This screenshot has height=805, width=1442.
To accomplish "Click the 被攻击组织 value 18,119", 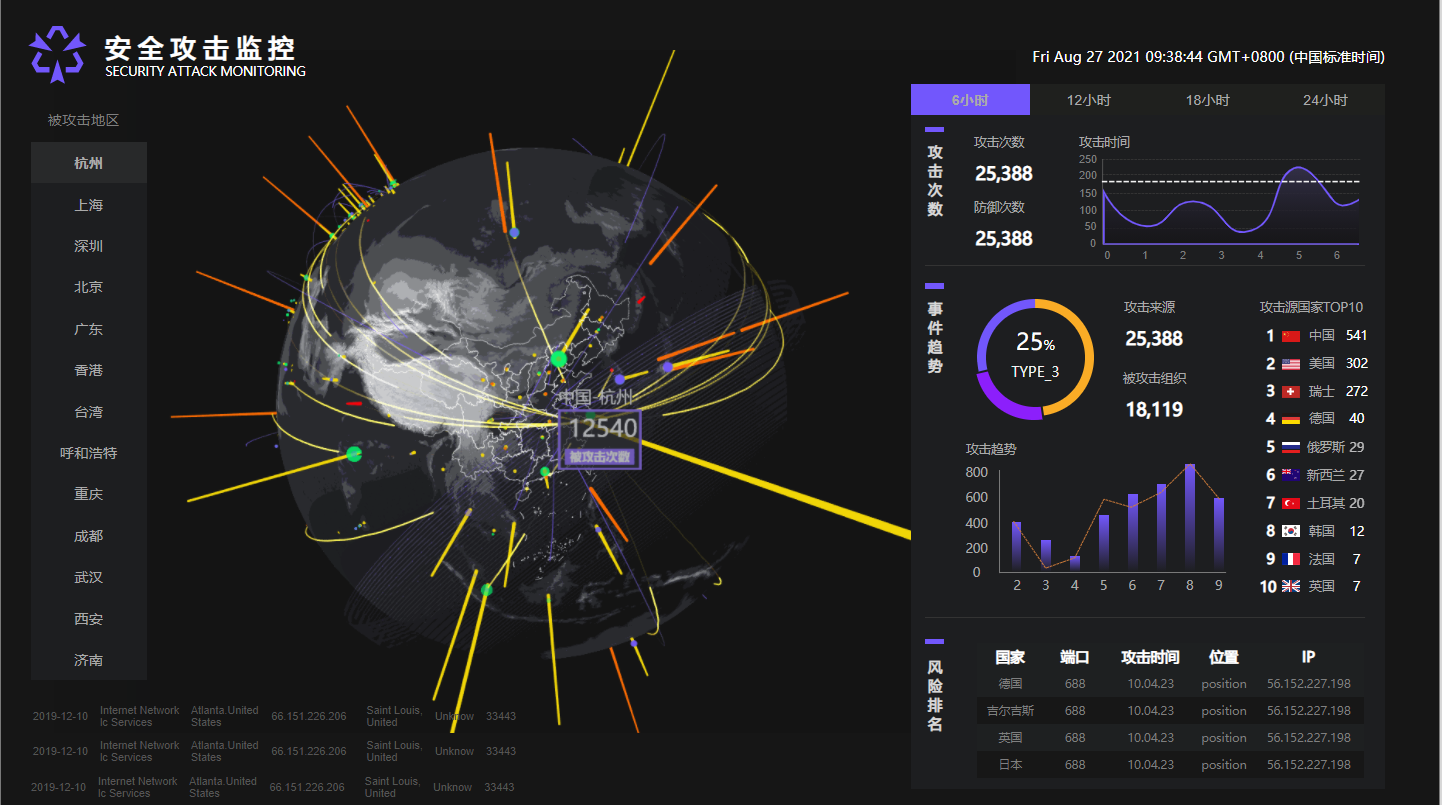I will point(1154,409).
